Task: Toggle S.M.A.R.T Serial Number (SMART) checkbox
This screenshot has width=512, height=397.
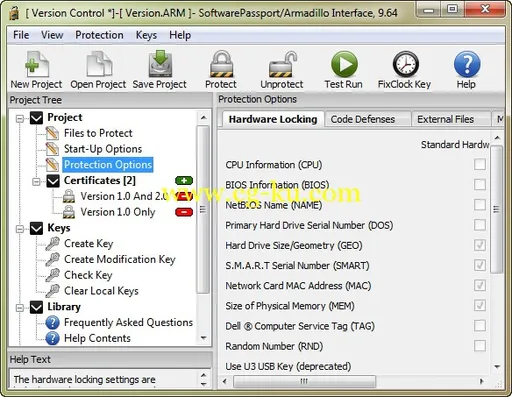Action: [x=480, y=265]
